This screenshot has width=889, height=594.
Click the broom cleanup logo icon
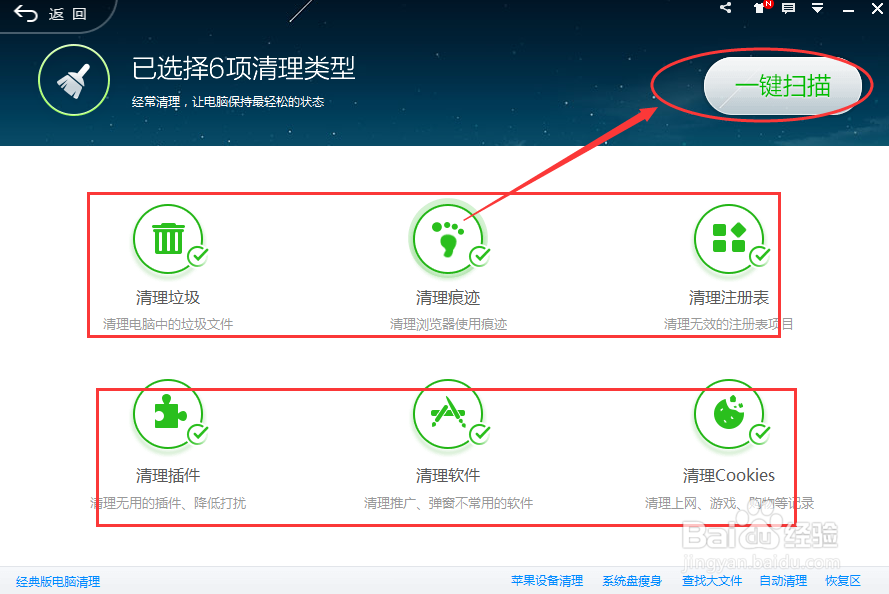[74, 80]
